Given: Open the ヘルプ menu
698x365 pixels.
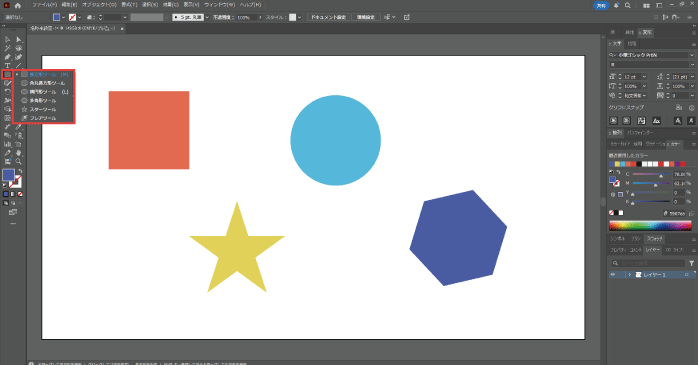Looking at the screenshot, I should coord(250,5).
